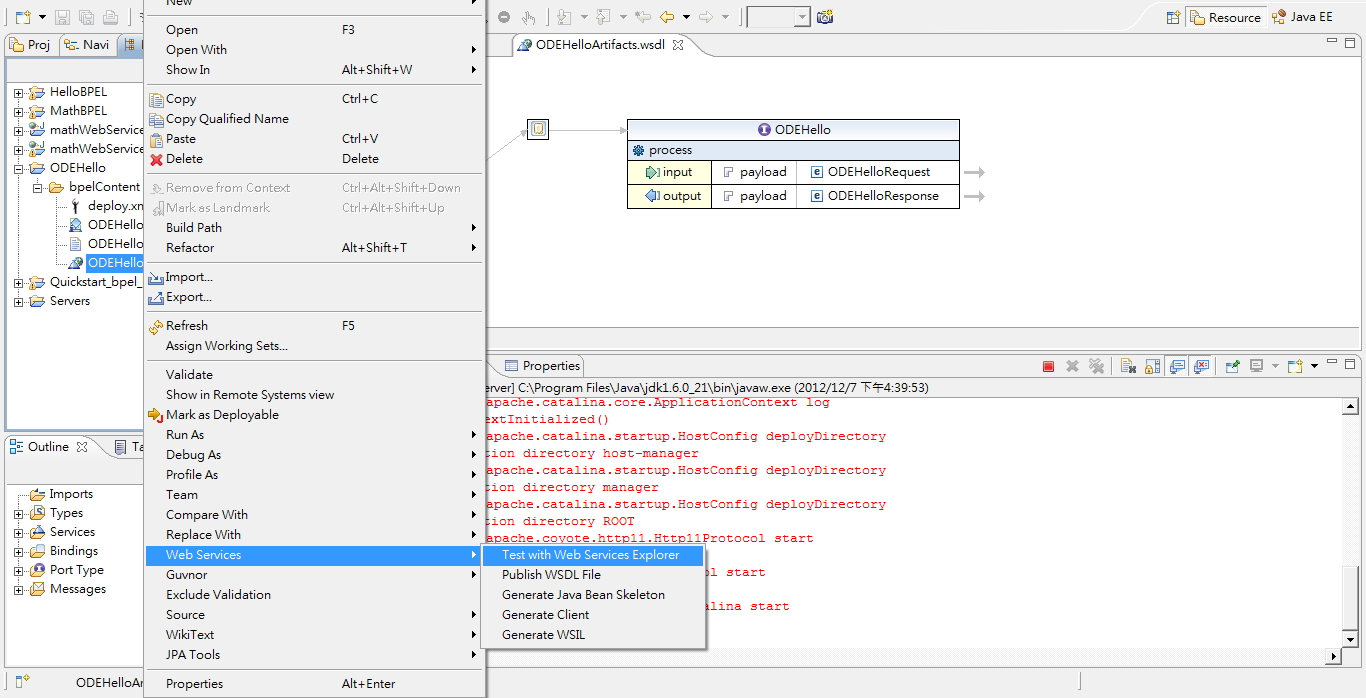Select the Messages item in Outline
Screen dimensions: 1366x698
77,589
